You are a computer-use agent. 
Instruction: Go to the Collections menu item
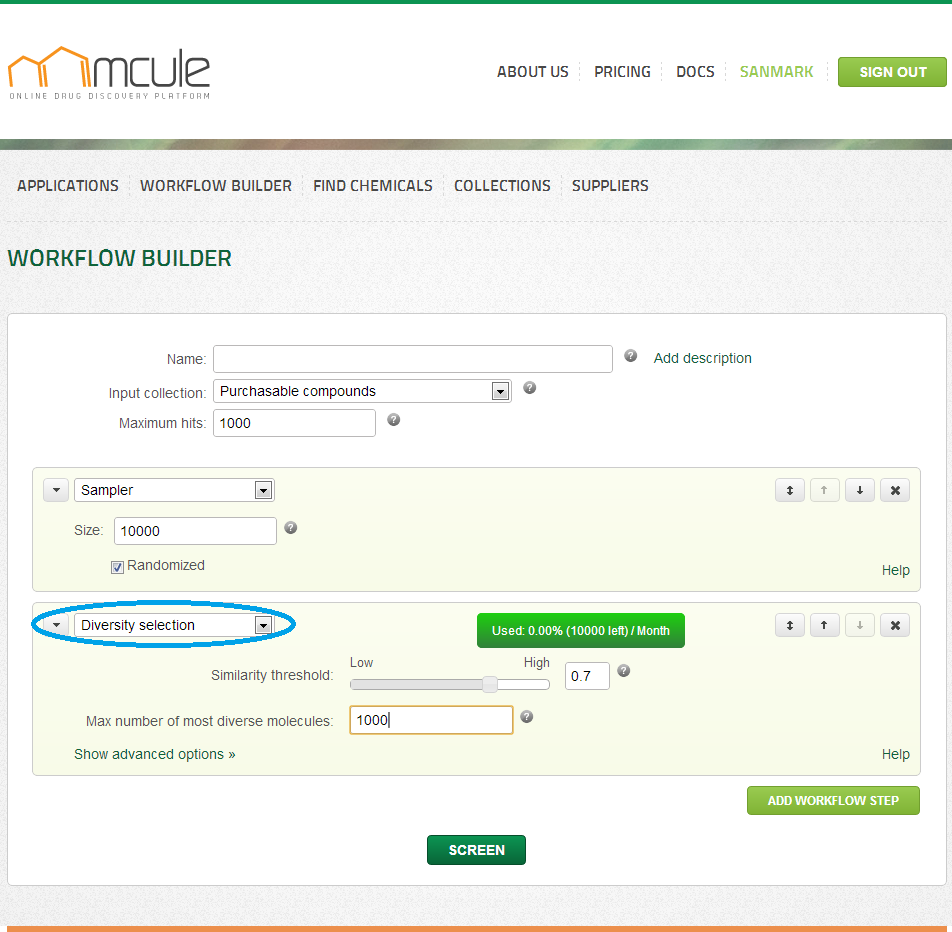[502, 186]
